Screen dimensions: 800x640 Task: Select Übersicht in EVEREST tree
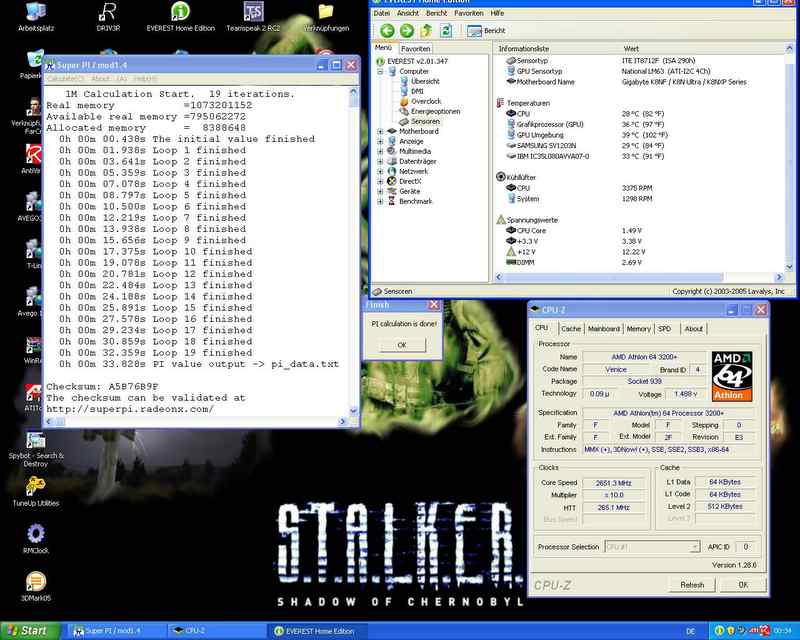point(425,81)
